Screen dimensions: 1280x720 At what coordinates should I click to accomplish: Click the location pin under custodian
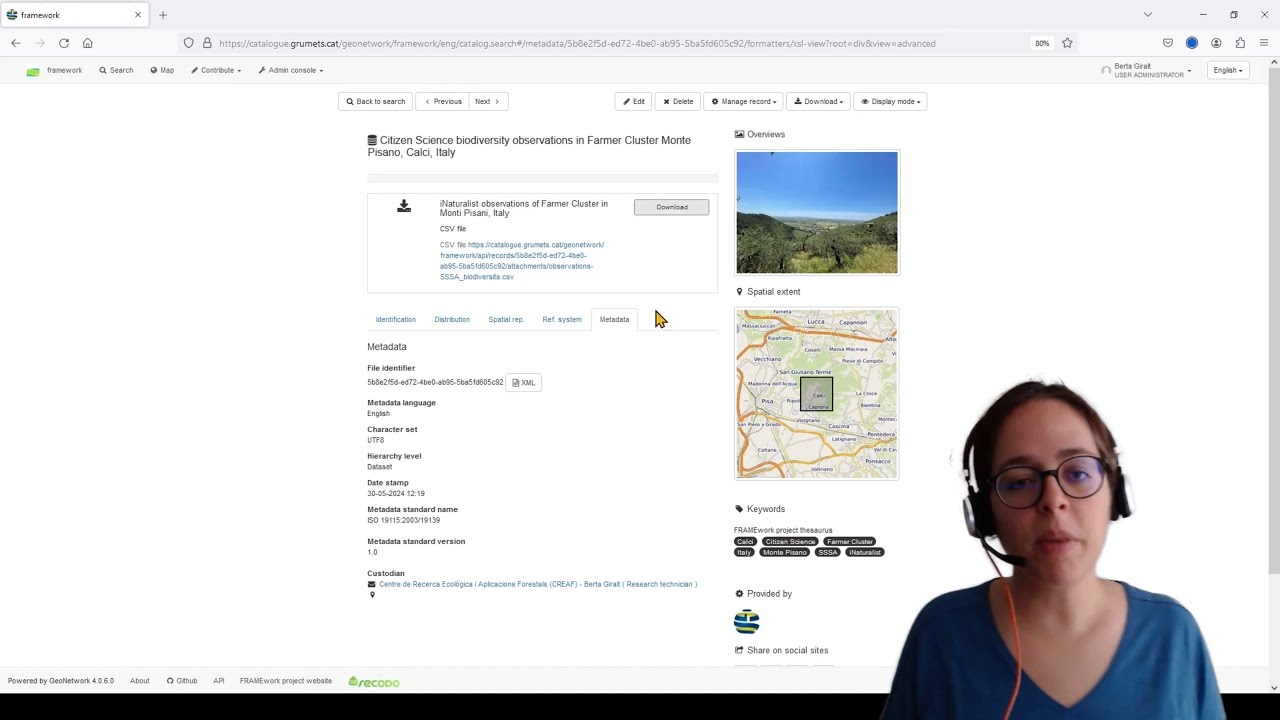(x=372, y=595)
